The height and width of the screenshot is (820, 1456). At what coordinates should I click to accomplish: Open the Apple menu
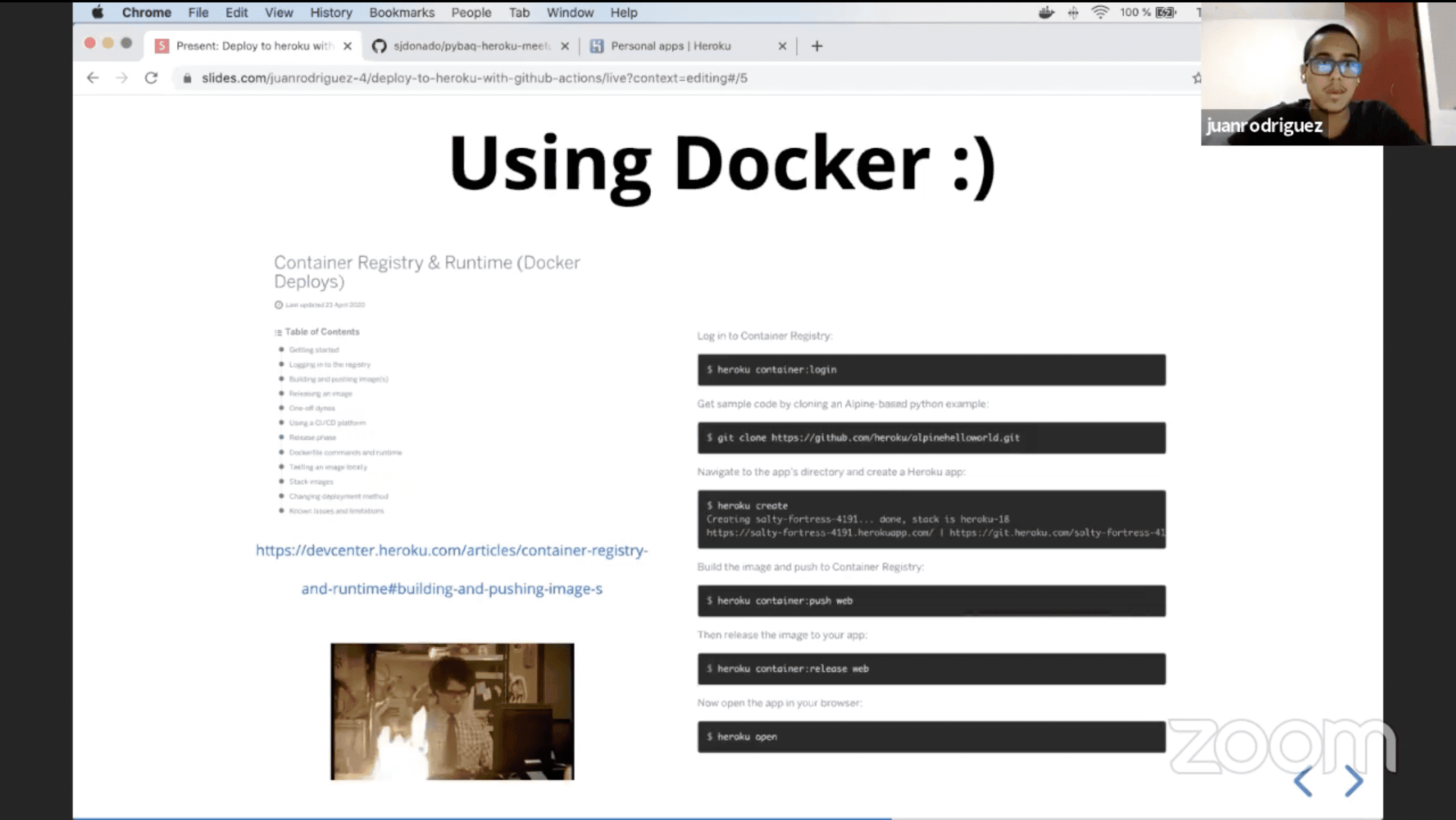click(x=98, y=12)
